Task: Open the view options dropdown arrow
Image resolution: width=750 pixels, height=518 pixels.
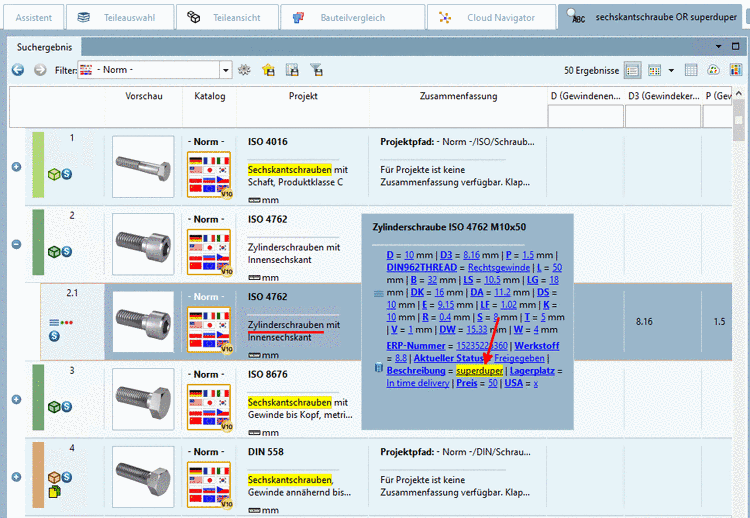Action: coord(671,70)
